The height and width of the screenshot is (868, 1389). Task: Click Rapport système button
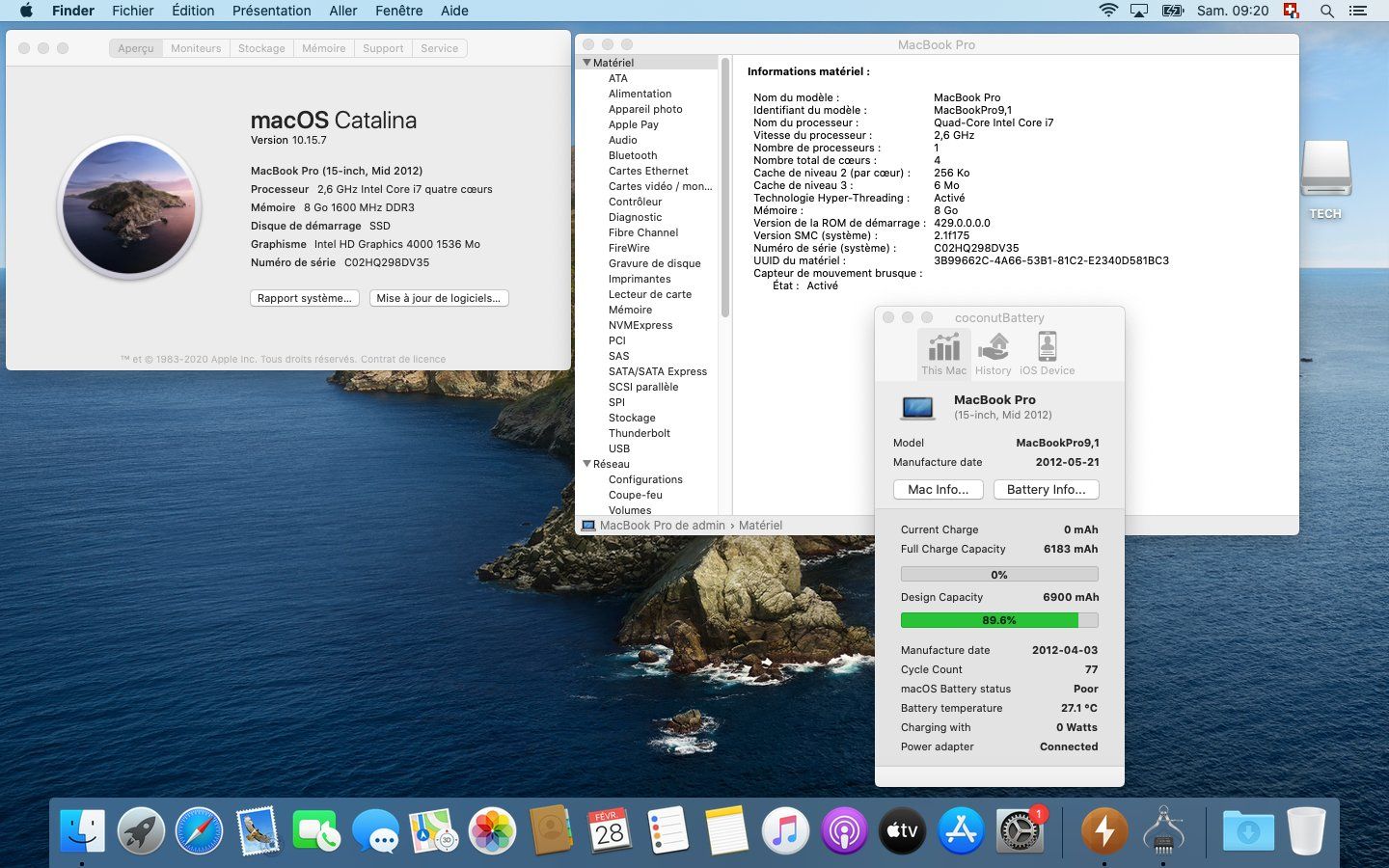point(305,298)
